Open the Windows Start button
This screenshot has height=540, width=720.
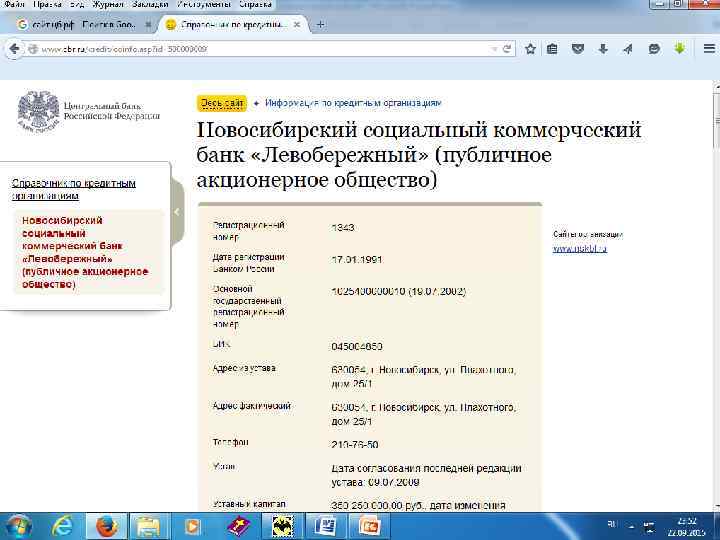point(18,526)
